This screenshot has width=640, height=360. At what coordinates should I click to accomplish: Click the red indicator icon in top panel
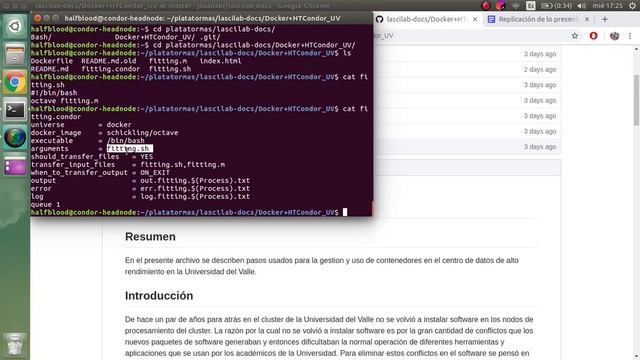485,6
